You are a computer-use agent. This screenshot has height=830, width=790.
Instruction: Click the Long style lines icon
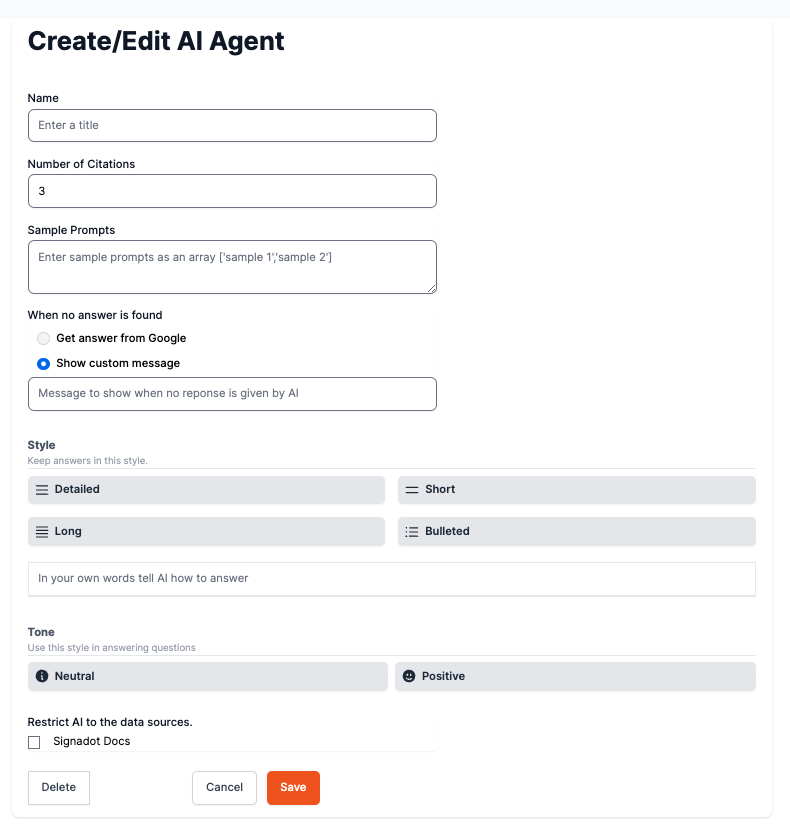[x=42, y=532]
